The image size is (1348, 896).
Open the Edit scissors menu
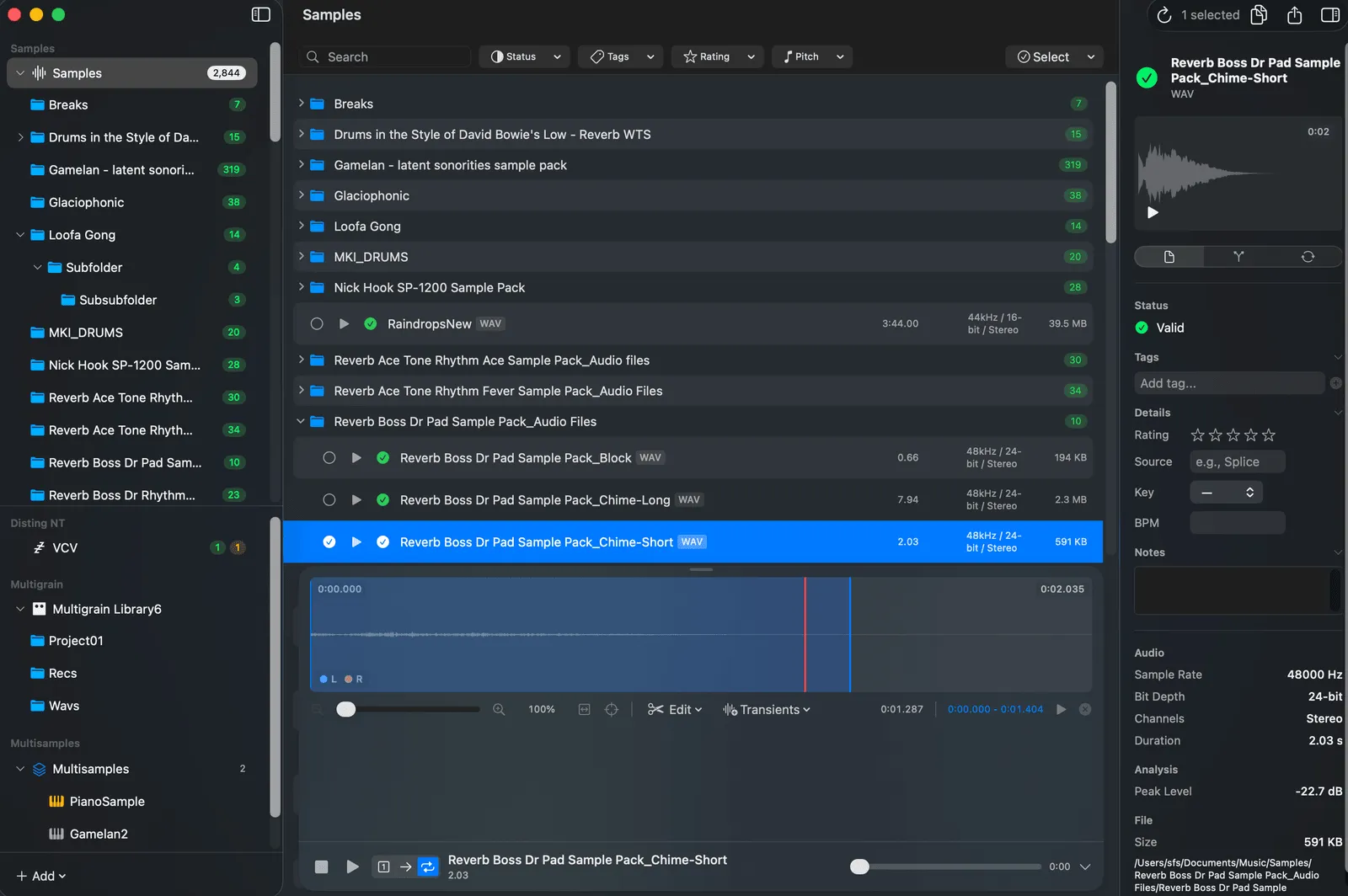pyautogui.click(x=674, y=710)
